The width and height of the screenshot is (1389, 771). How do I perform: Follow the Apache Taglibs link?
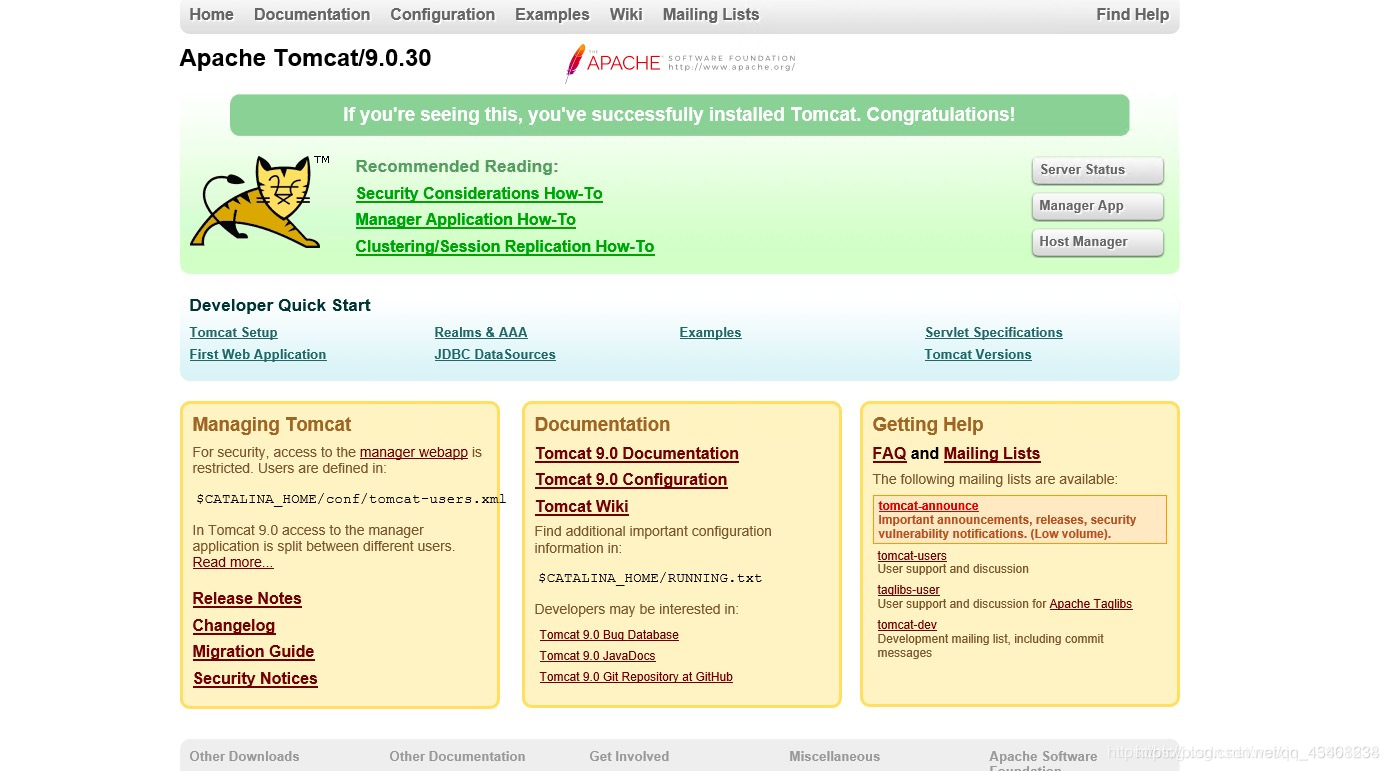(1091, 604)
